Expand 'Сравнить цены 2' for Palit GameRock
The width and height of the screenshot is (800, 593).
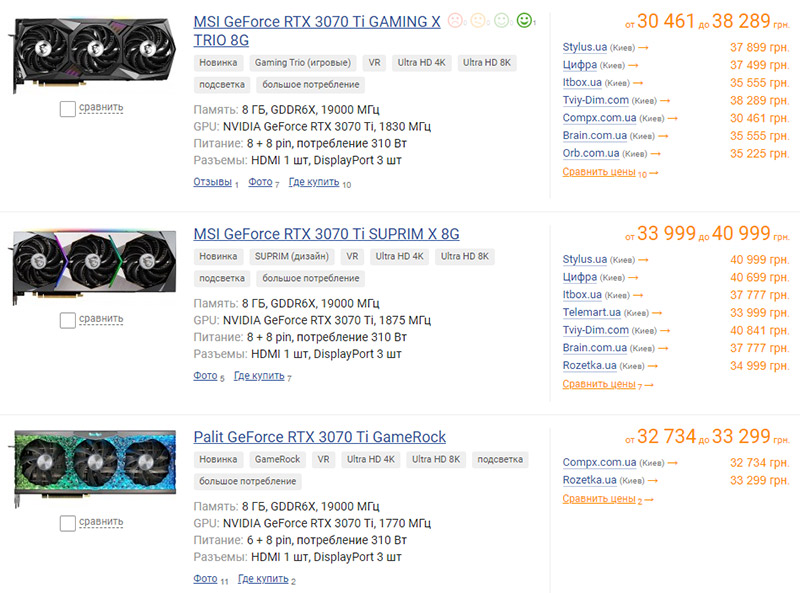(x=608, y=500)
